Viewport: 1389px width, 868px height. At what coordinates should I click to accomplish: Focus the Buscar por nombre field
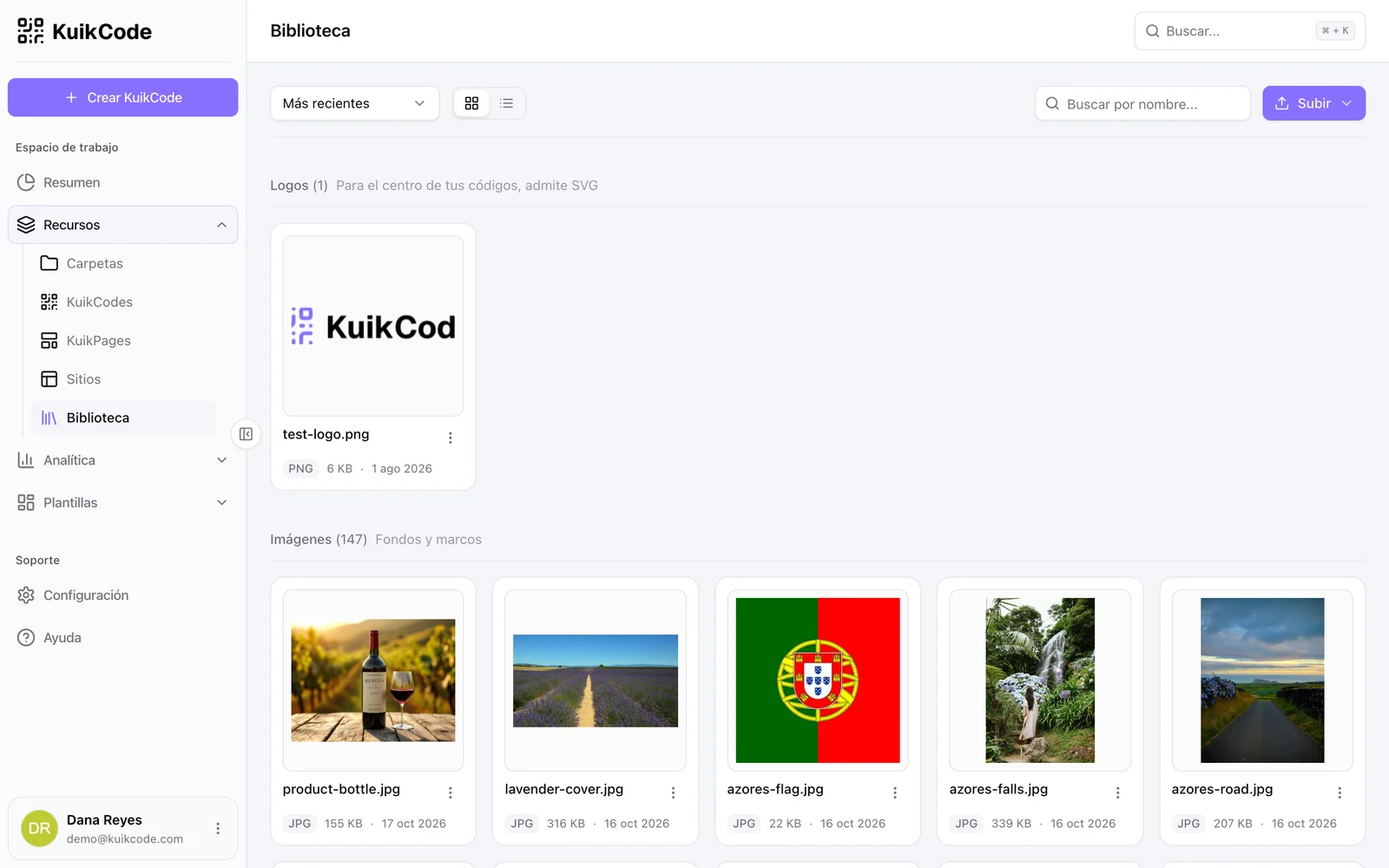point(1142,103)
